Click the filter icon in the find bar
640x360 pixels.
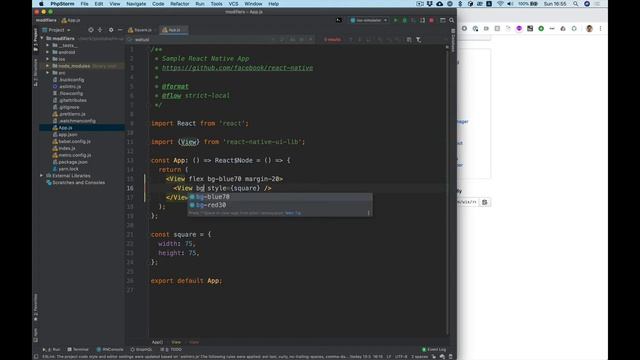(x=418, y=40)
